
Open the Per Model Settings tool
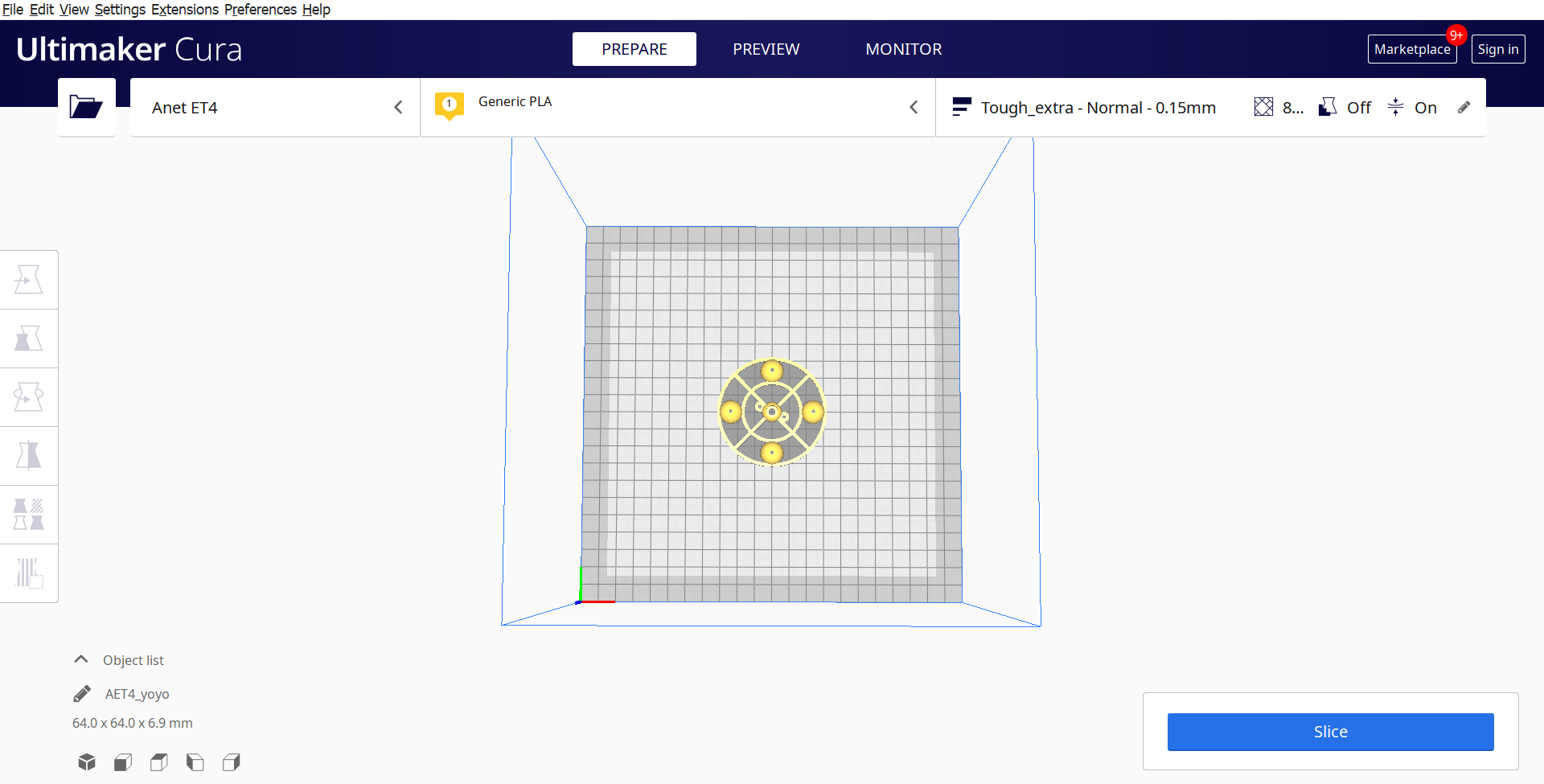(29, 515)
